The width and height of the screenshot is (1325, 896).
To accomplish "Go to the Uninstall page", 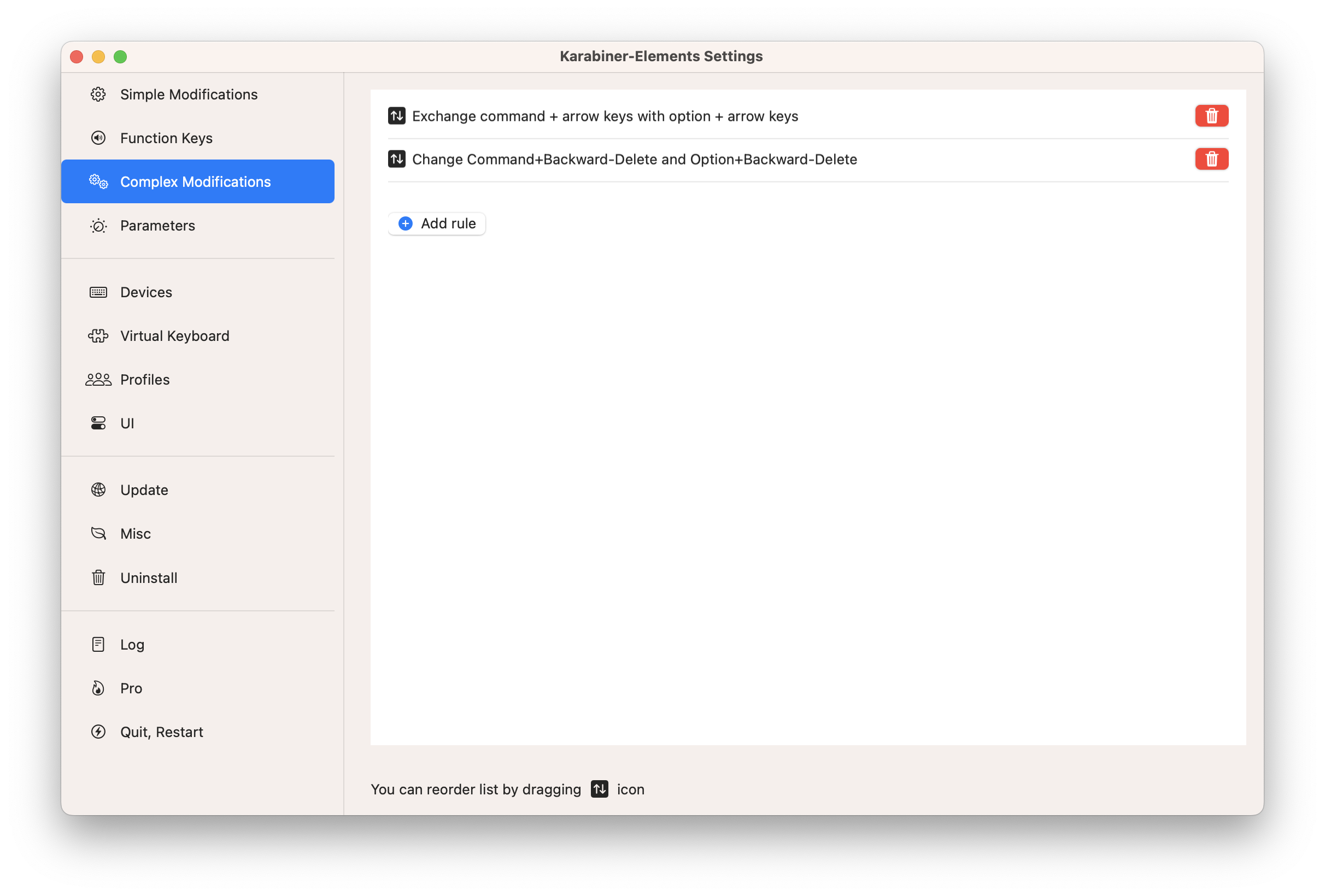I will coord(148,578).
